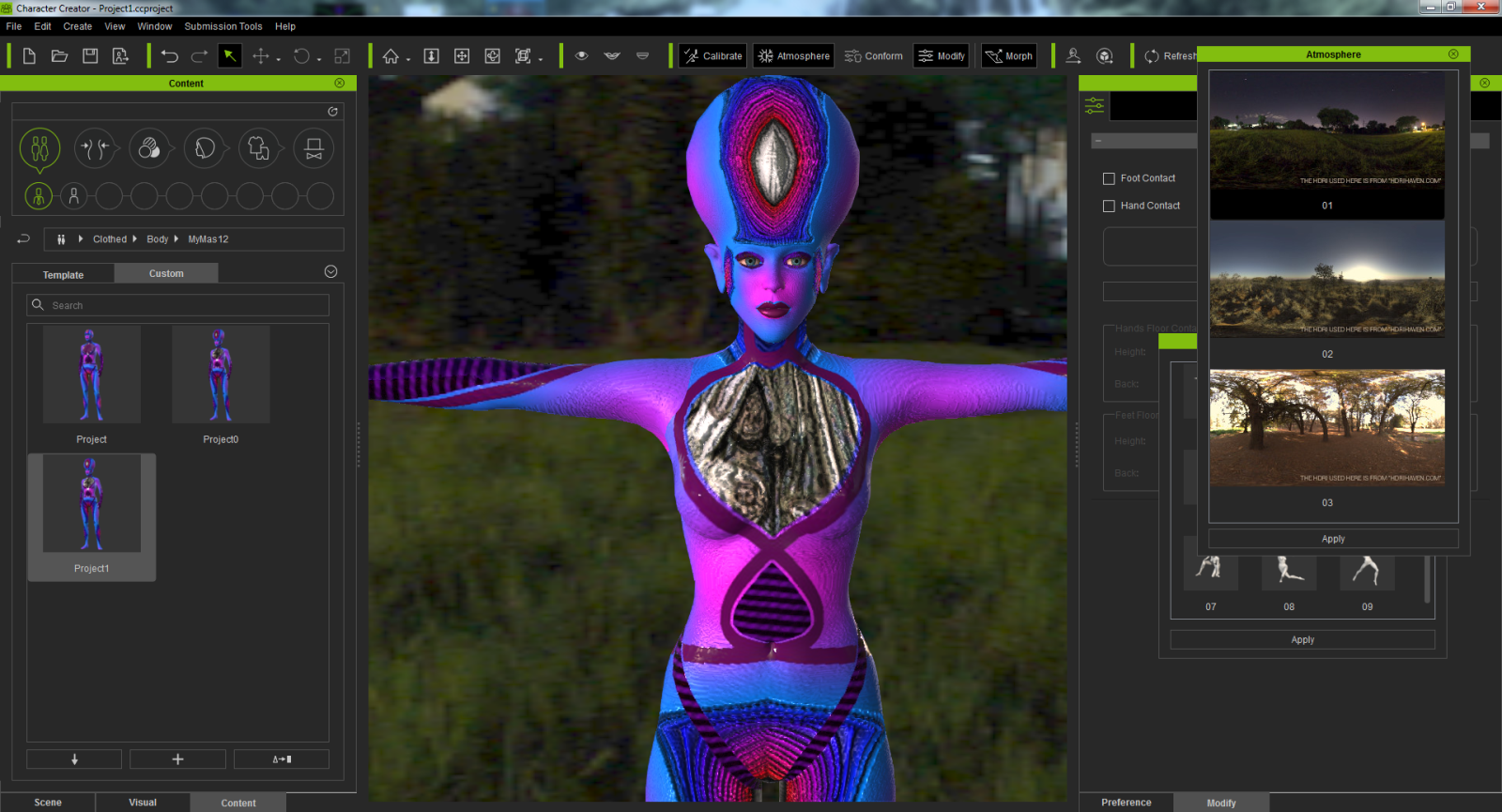Screen dimensions: 1502x812
Task: Click the export character icon
Action: pyautogui.click(x=120, y=56)
